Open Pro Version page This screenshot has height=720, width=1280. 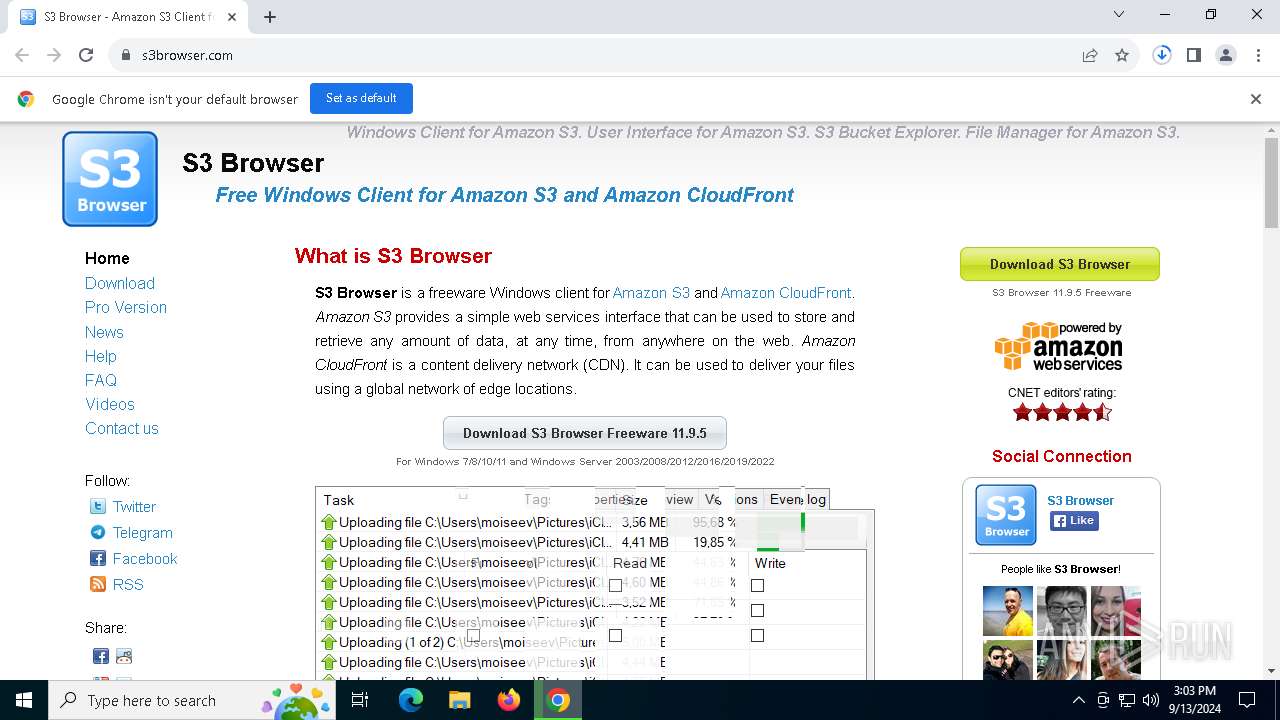[x=126, y=307]
